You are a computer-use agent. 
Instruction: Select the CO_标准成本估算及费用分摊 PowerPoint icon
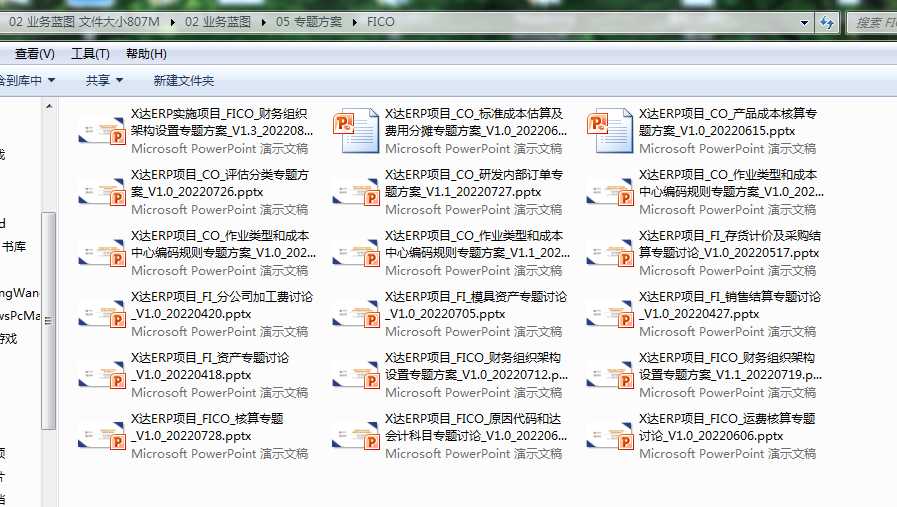click(x=356, y=131)
